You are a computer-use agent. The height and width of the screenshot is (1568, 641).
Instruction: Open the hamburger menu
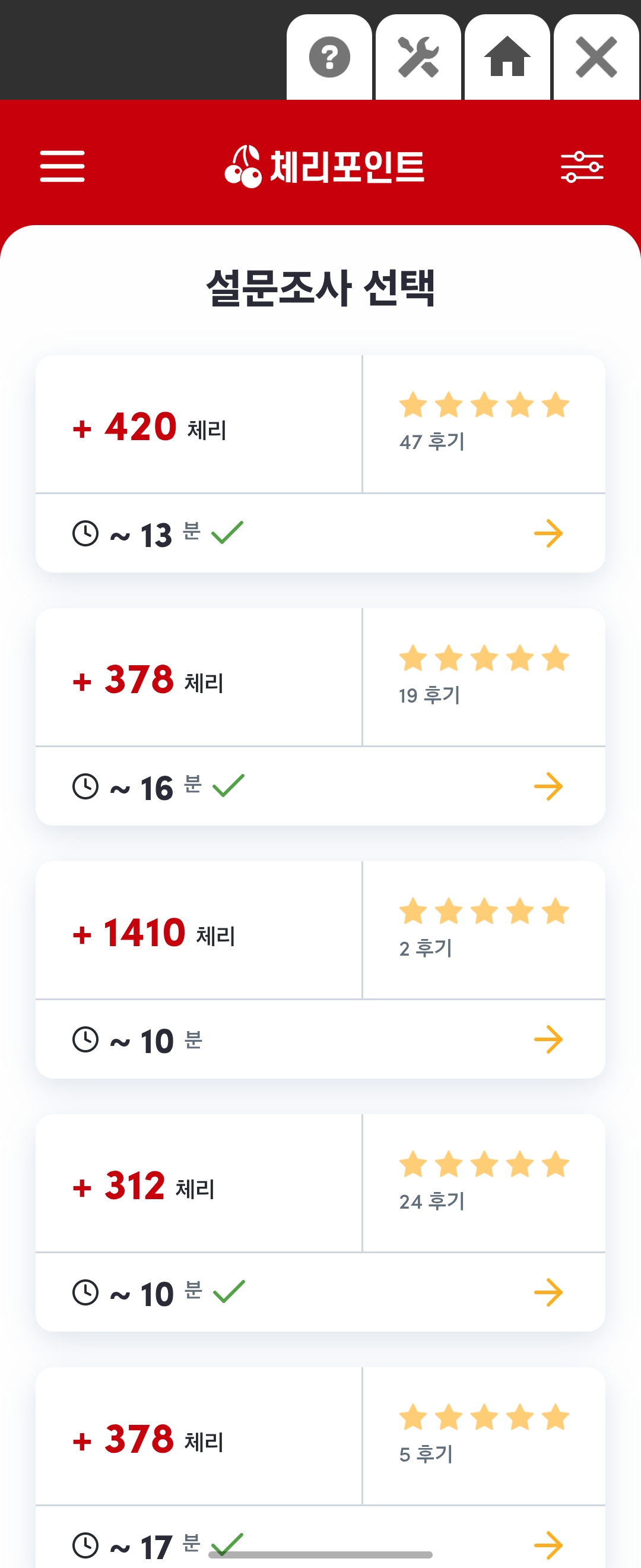pos(62,166)
